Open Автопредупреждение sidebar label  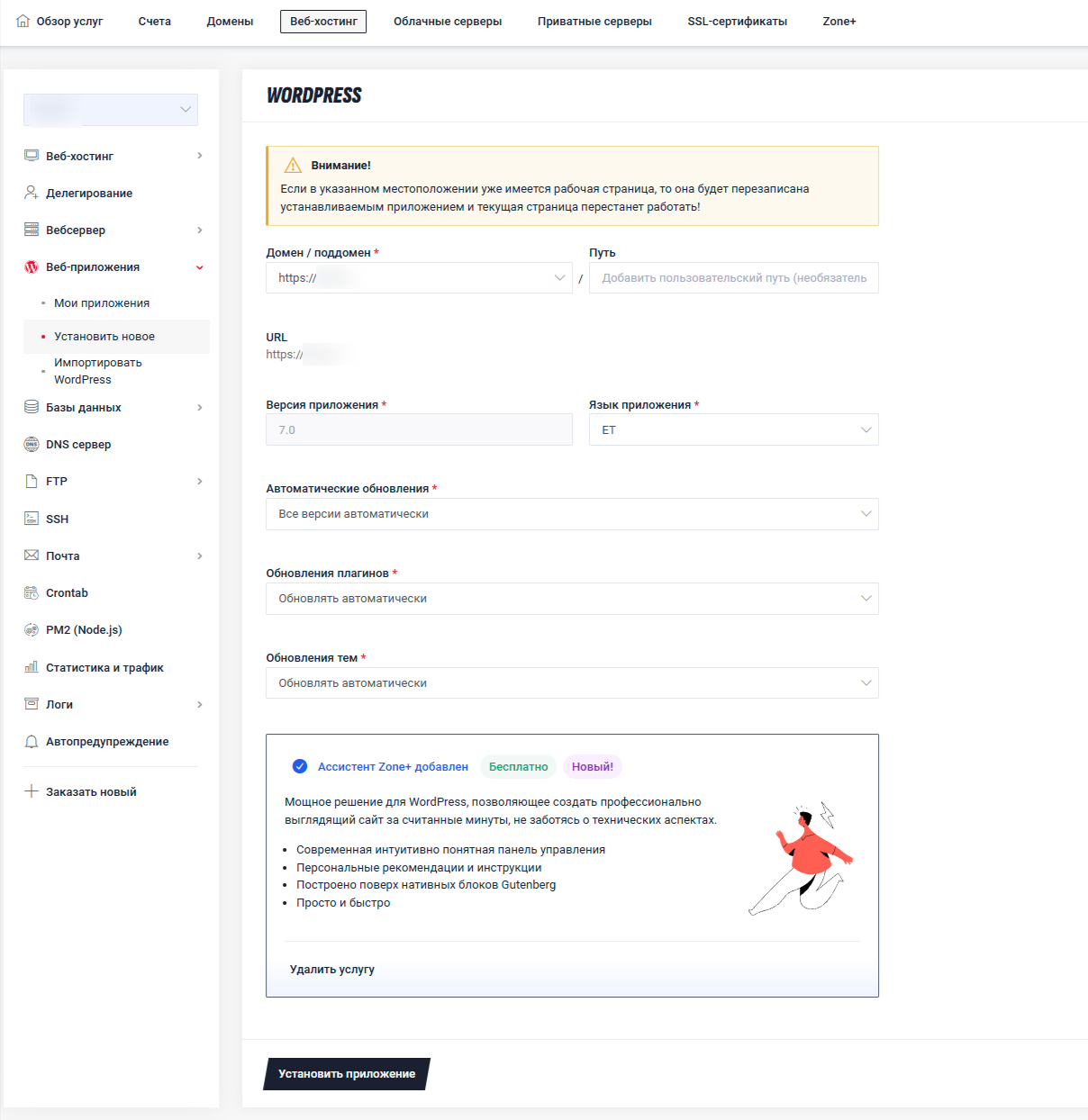click(x=107, y=741)
